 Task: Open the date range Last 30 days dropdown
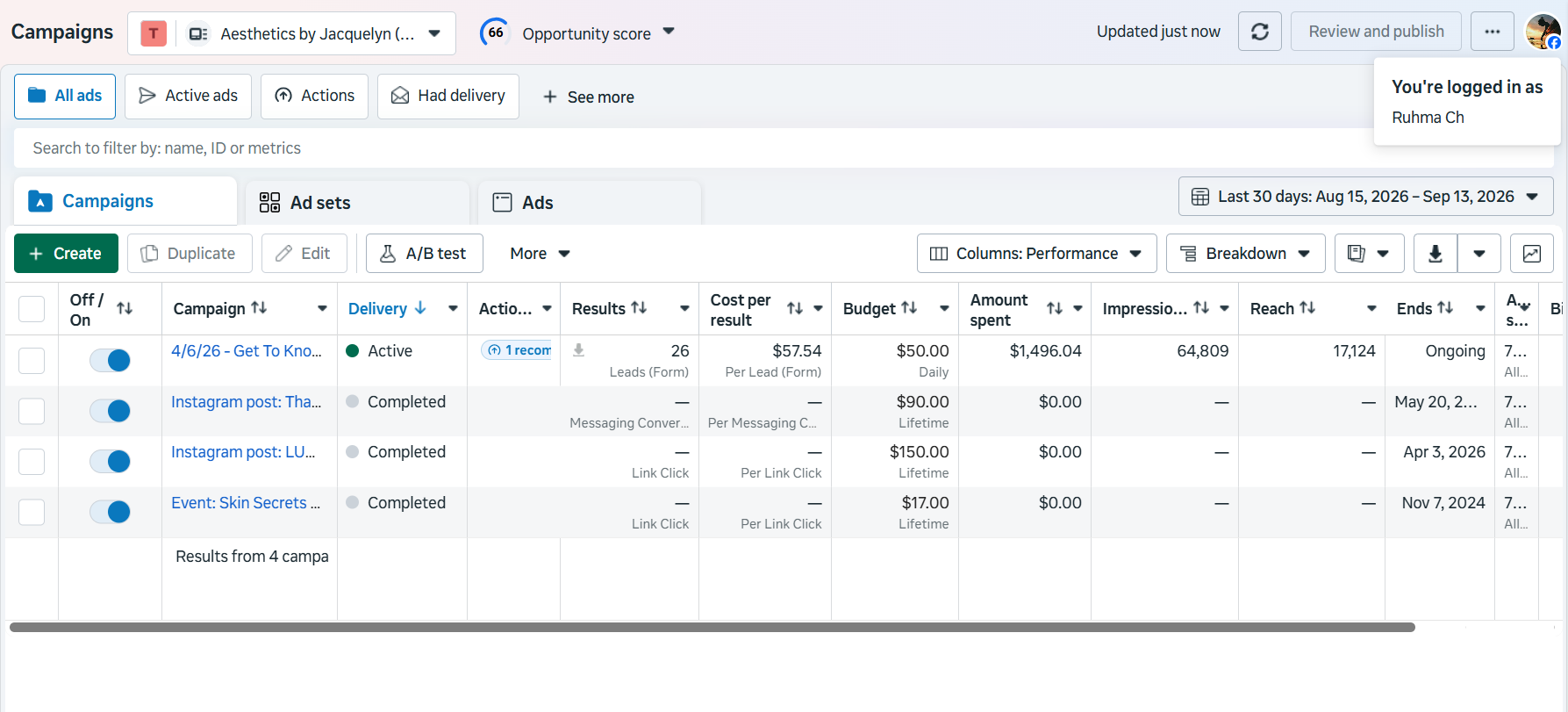tap(1365, 197)
